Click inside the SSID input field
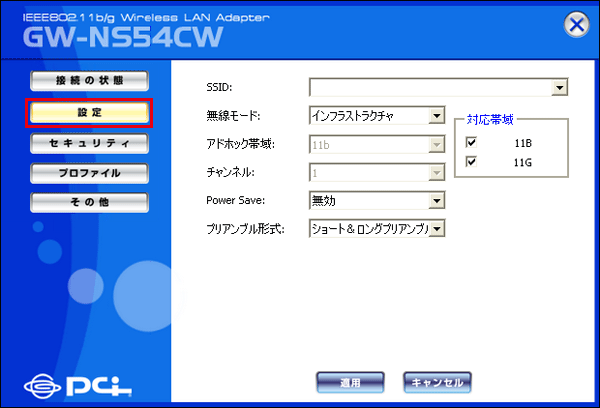The image size is (600, 408). click(430, 88)
